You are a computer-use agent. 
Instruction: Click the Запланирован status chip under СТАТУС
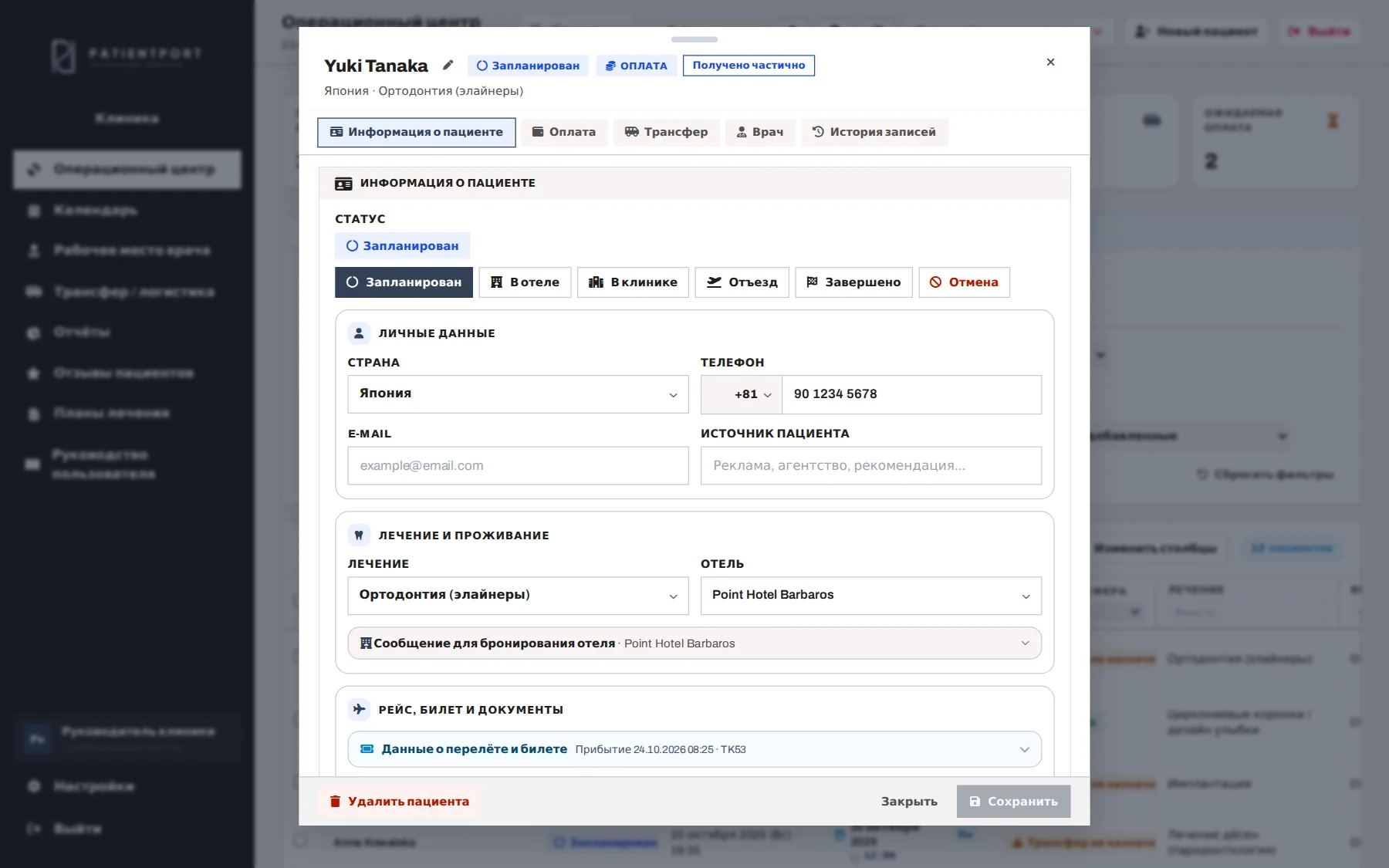point(402,246)
